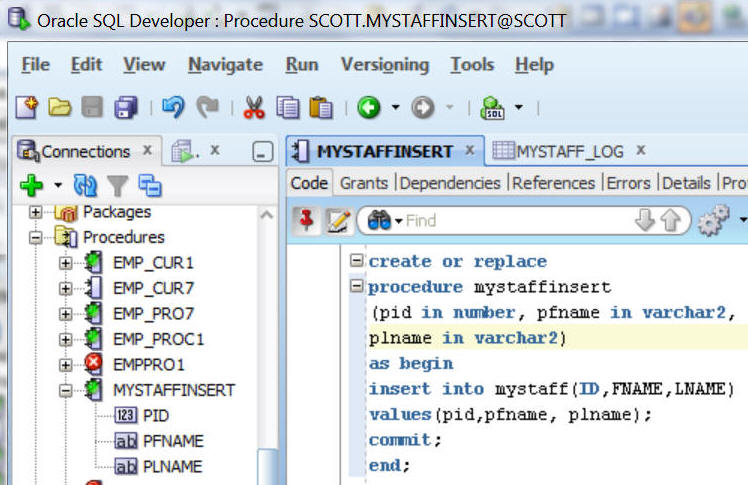Screen dimensions: 748x485
Task: Close the MYSTAFF_LOG editor tab
Action: [x=641, y=151]
